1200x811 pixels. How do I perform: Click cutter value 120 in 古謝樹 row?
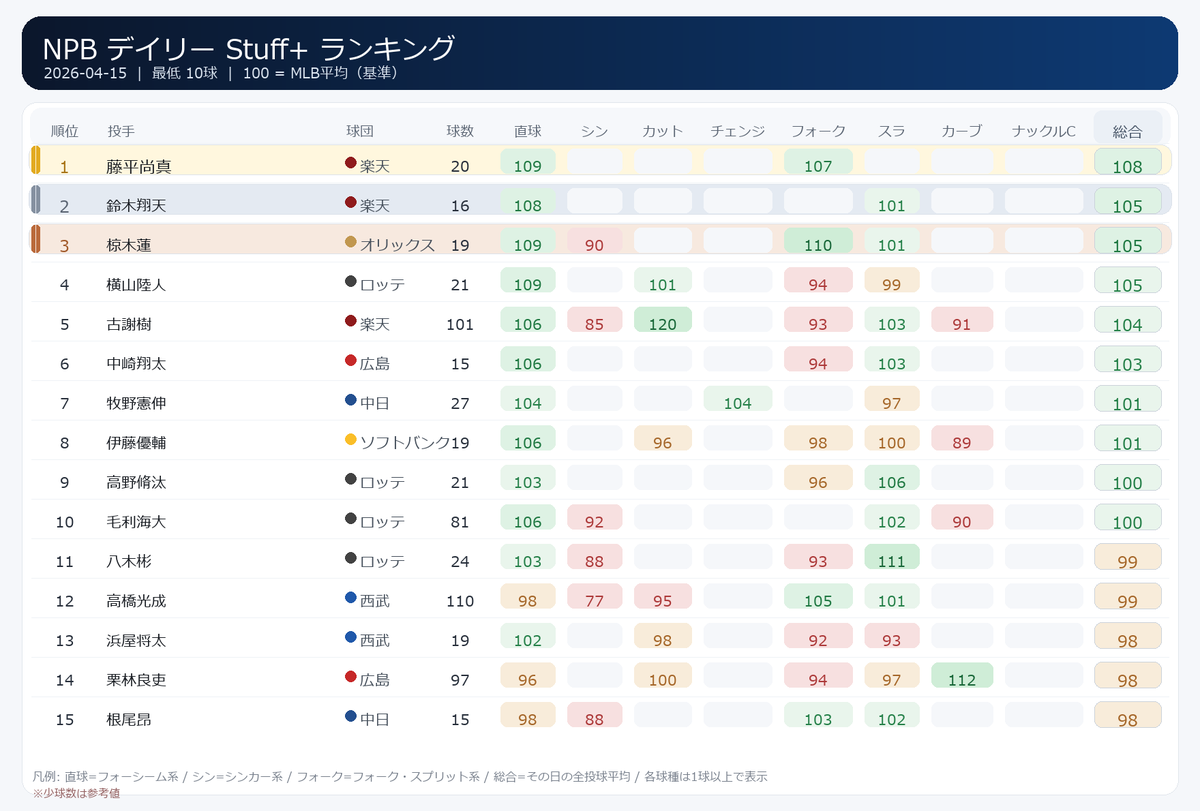tap(663, 320)
